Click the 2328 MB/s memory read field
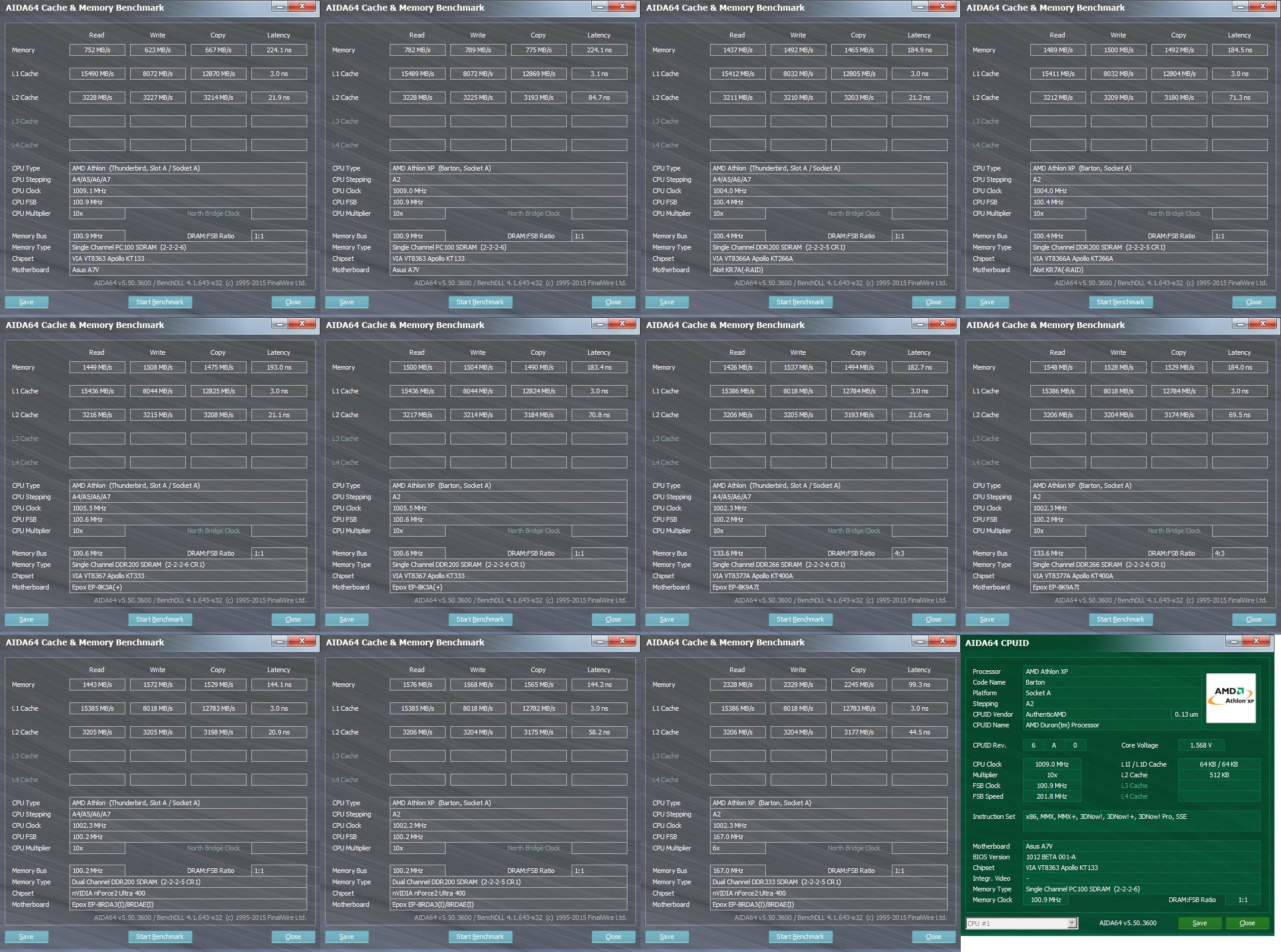The width and height of the screenshot is (1281, 952). click(x=737, y=685)
